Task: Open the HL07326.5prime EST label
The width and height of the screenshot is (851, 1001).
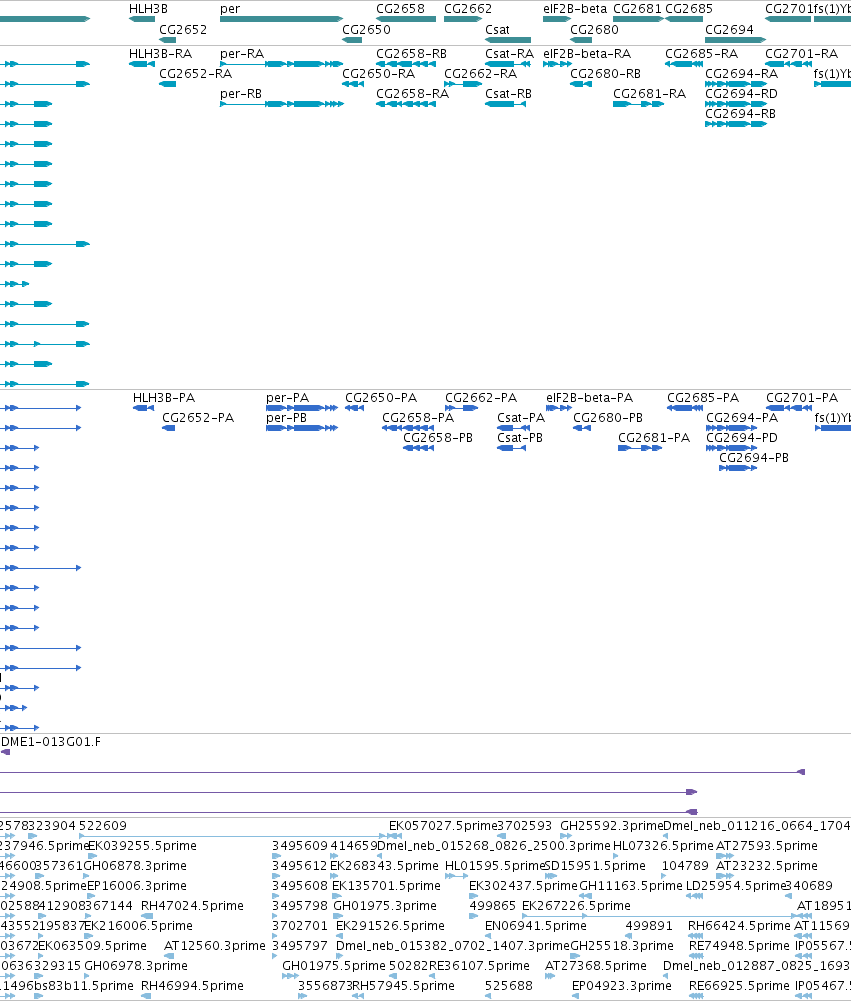Action: pos(663,846)
